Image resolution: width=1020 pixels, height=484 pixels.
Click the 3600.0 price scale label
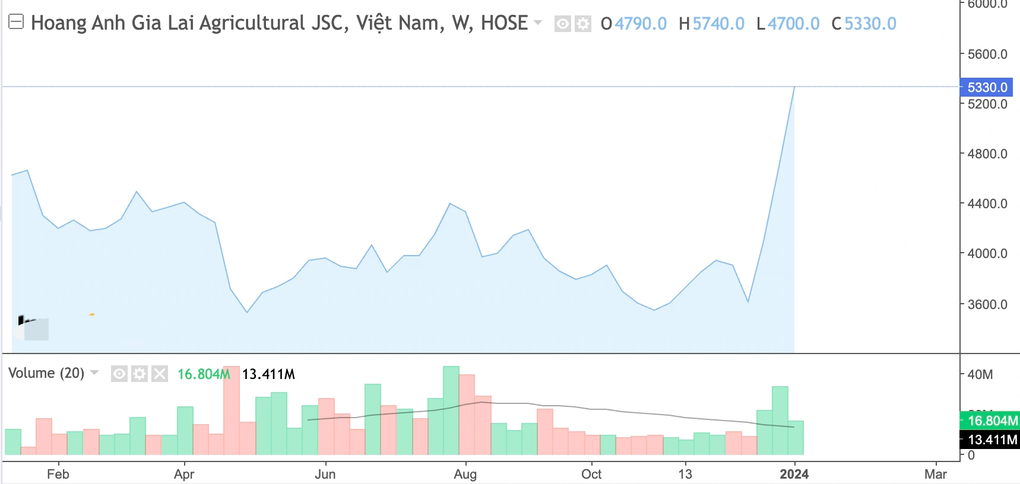pos(989,304)
